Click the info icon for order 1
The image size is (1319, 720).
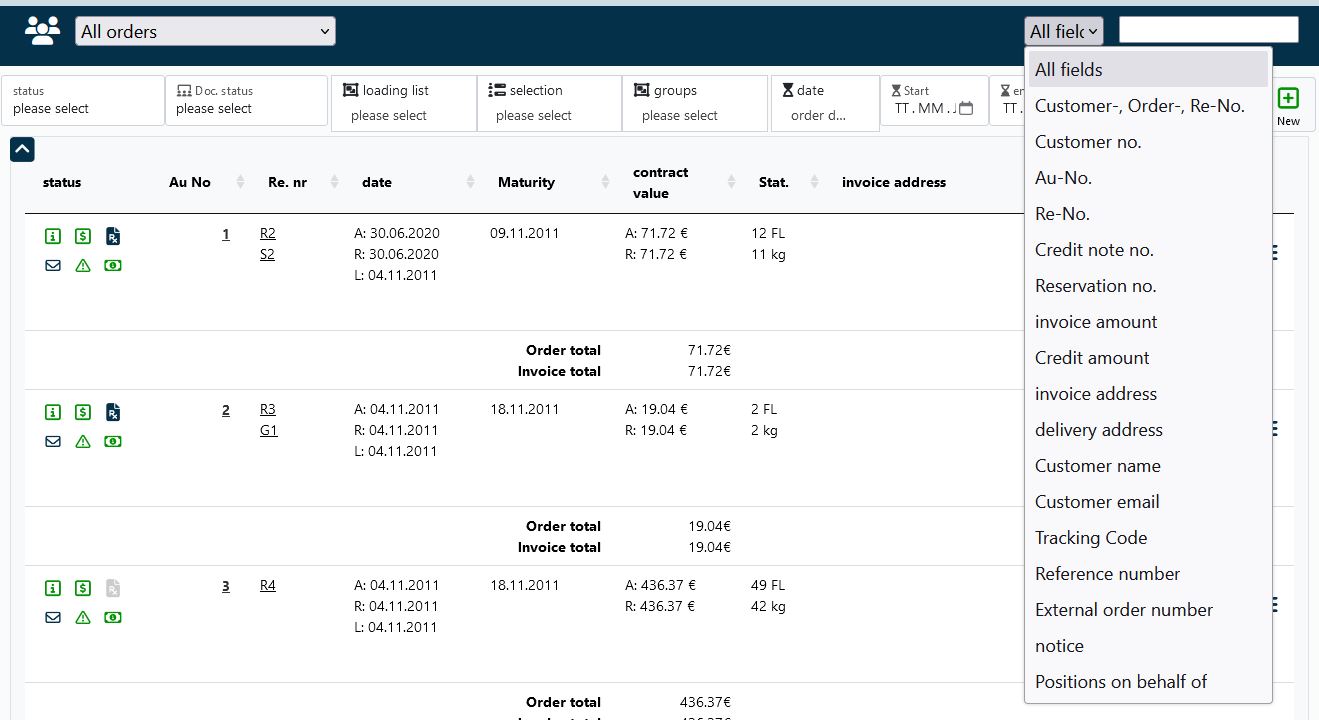[x=53, y=236]
